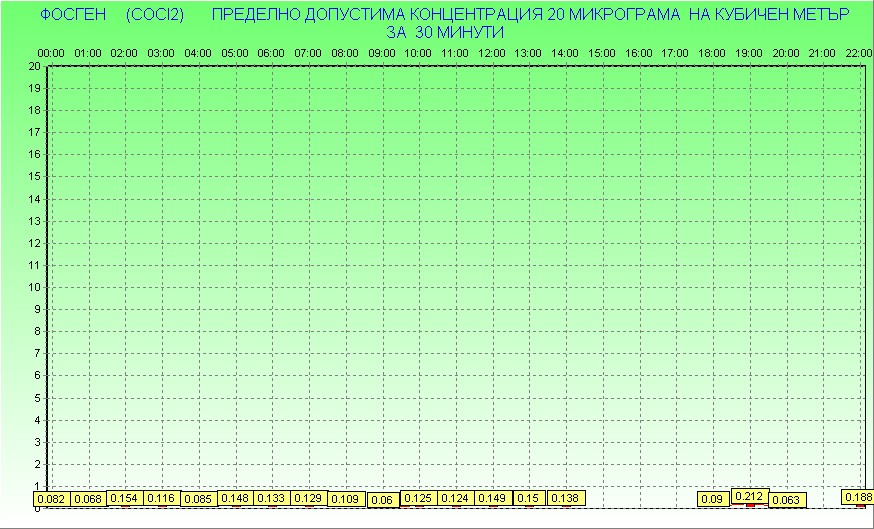Click the y-axis value 12
Image resolution: width=874 pixels, height=529 pixels.
tap(35, 243)
